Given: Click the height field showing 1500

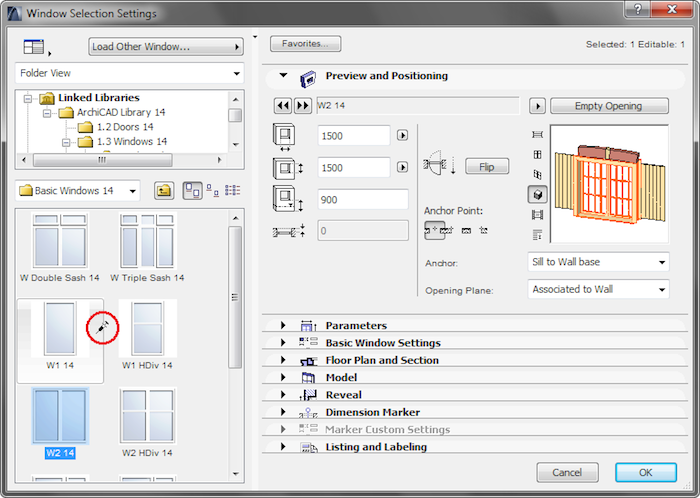Looking at the screenshot, I should [x=354, y=168].
